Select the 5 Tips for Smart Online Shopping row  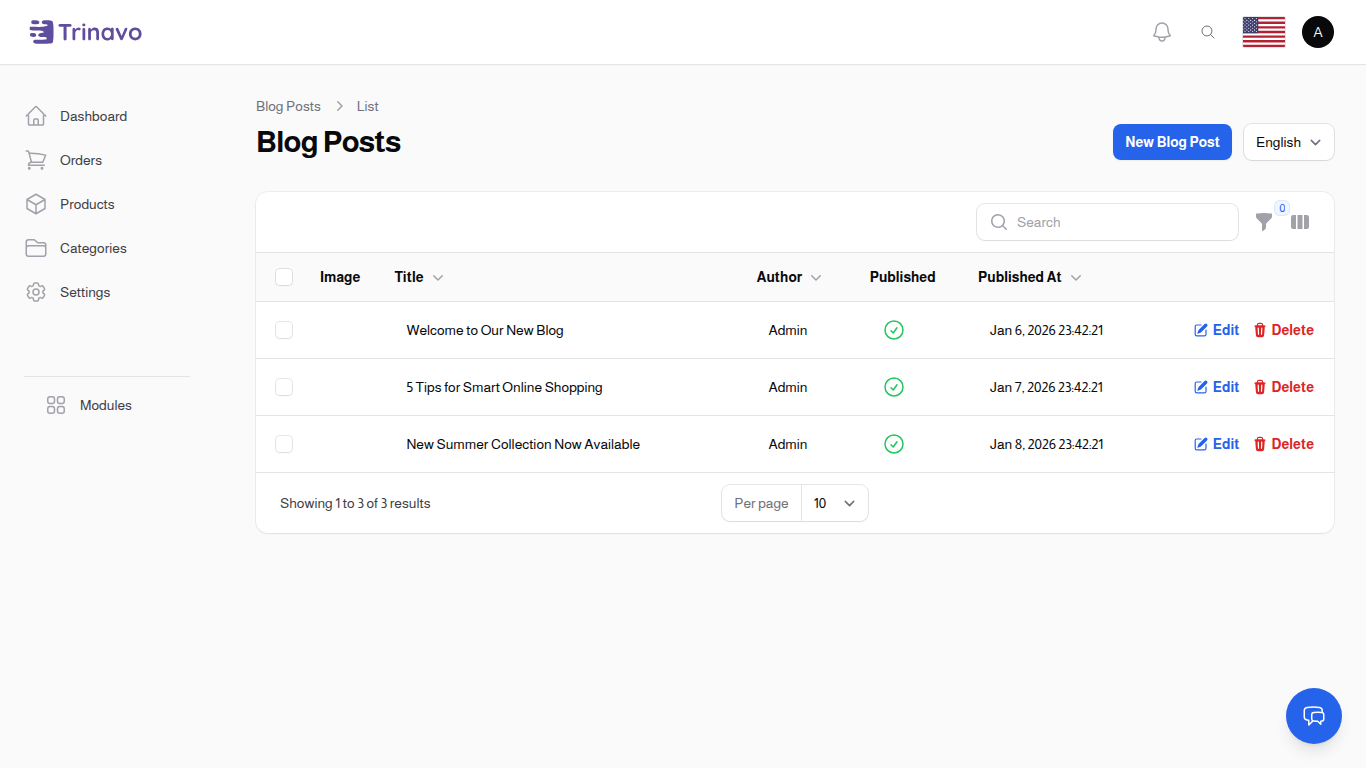284,387
